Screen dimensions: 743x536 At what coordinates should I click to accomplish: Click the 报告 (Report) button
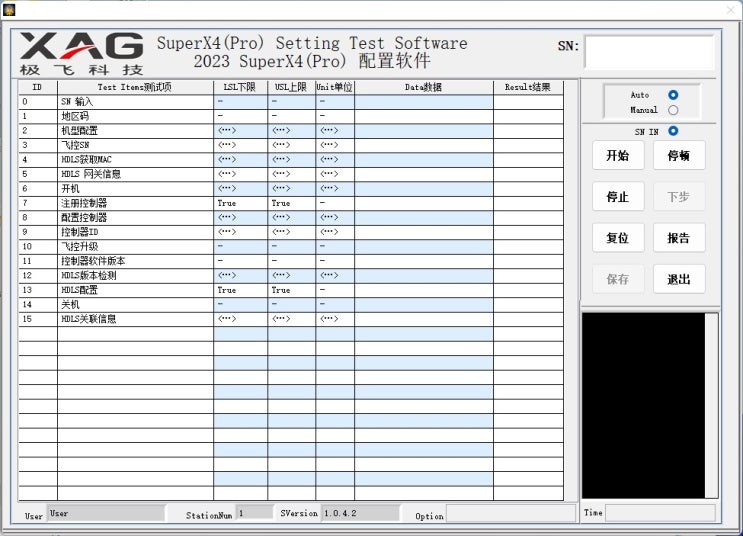pyautogui.click(x=679, y=237)
